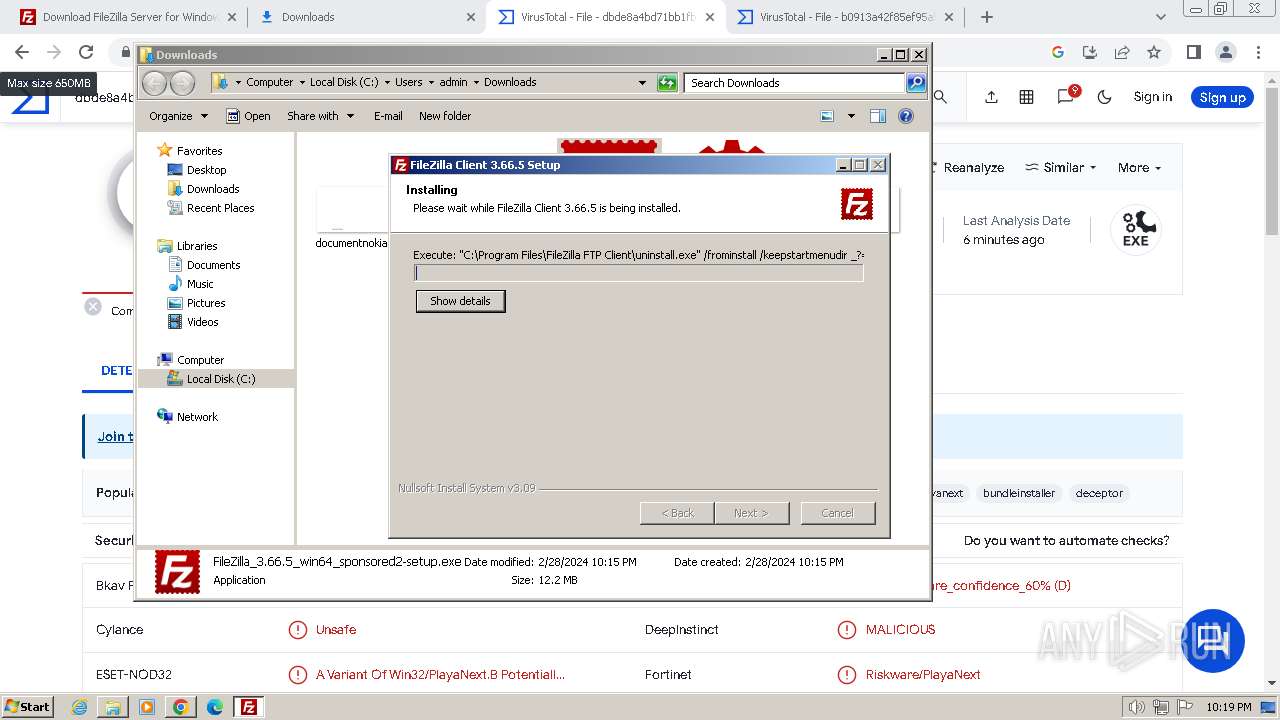Open the Pictures library
This screenshot has width=1280, height=720.
pos(196,303)
